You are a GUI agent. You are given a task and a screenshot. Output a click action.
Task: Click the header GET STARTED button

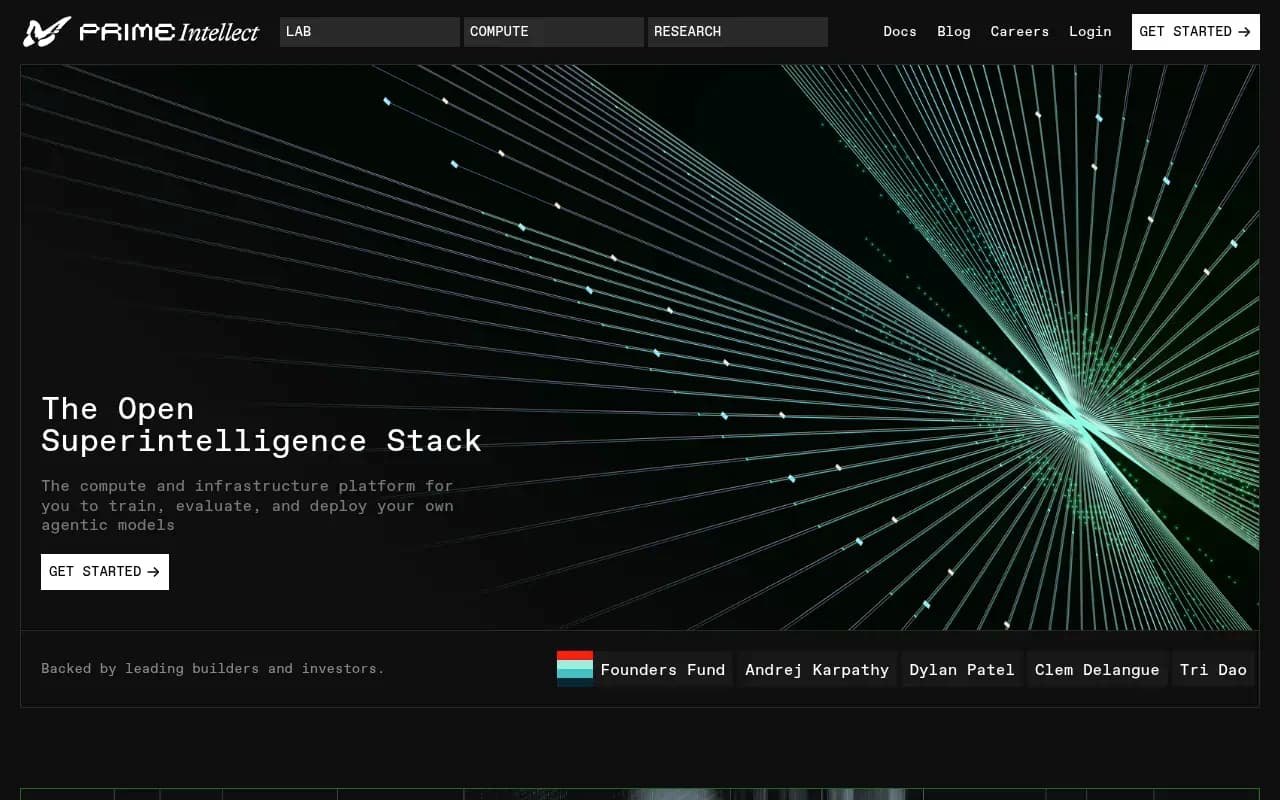(1196, 32)
